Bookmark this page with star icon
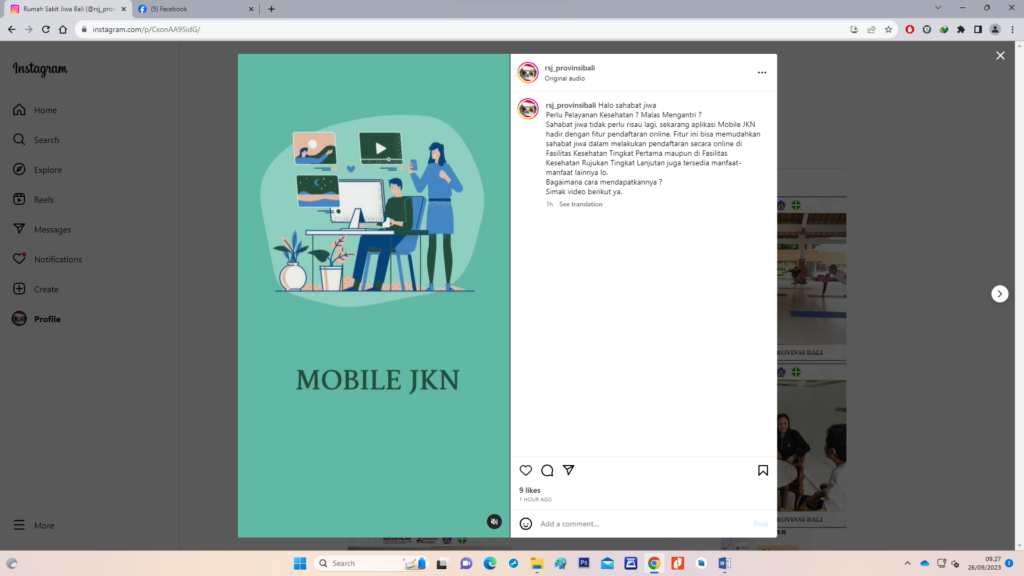Image resolution: width=1024 pixels, height=576 pixels. [888, 29]
